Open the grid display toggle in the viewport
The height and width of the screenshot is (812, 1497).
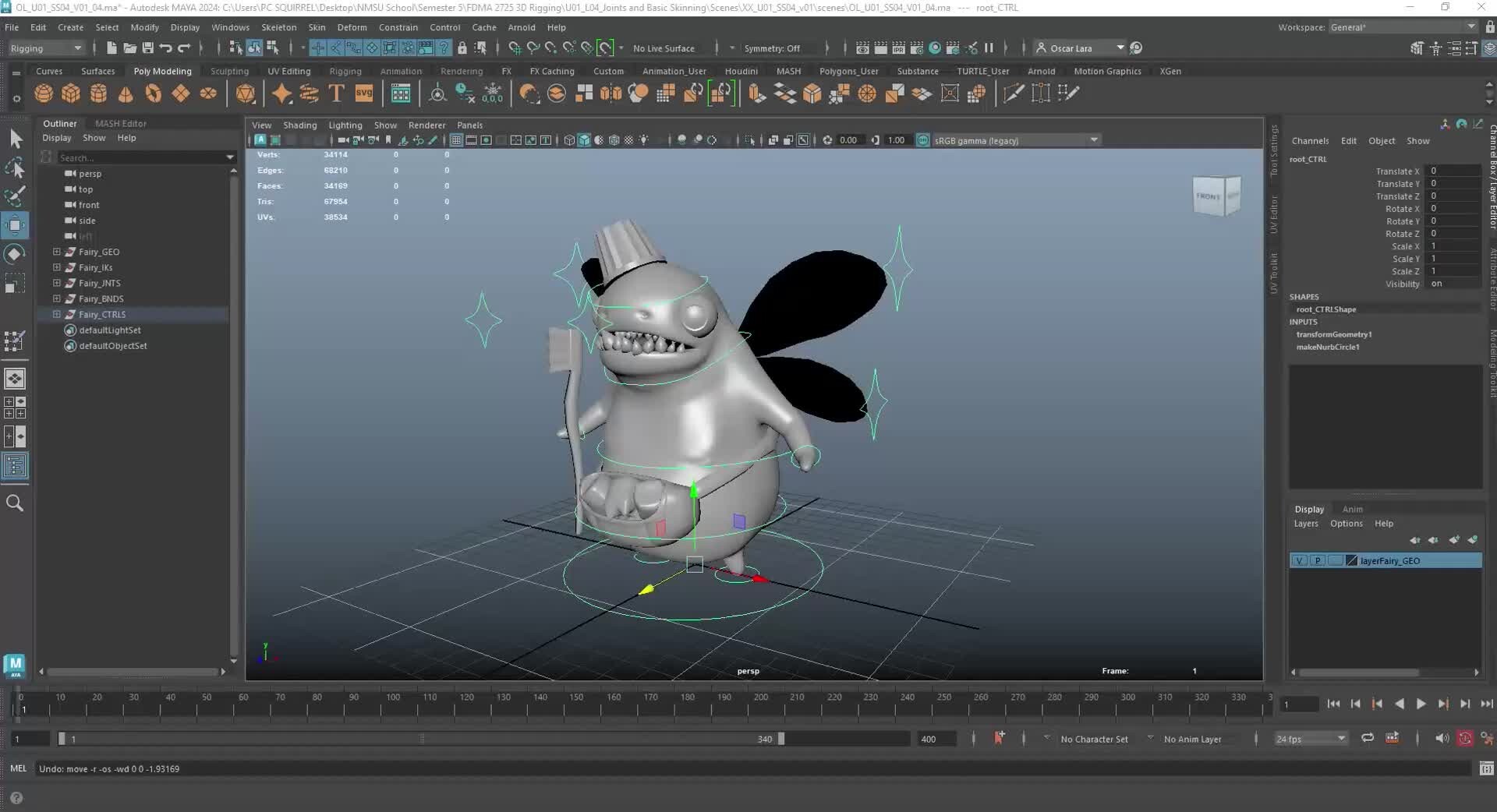click(x=456, y=140)
